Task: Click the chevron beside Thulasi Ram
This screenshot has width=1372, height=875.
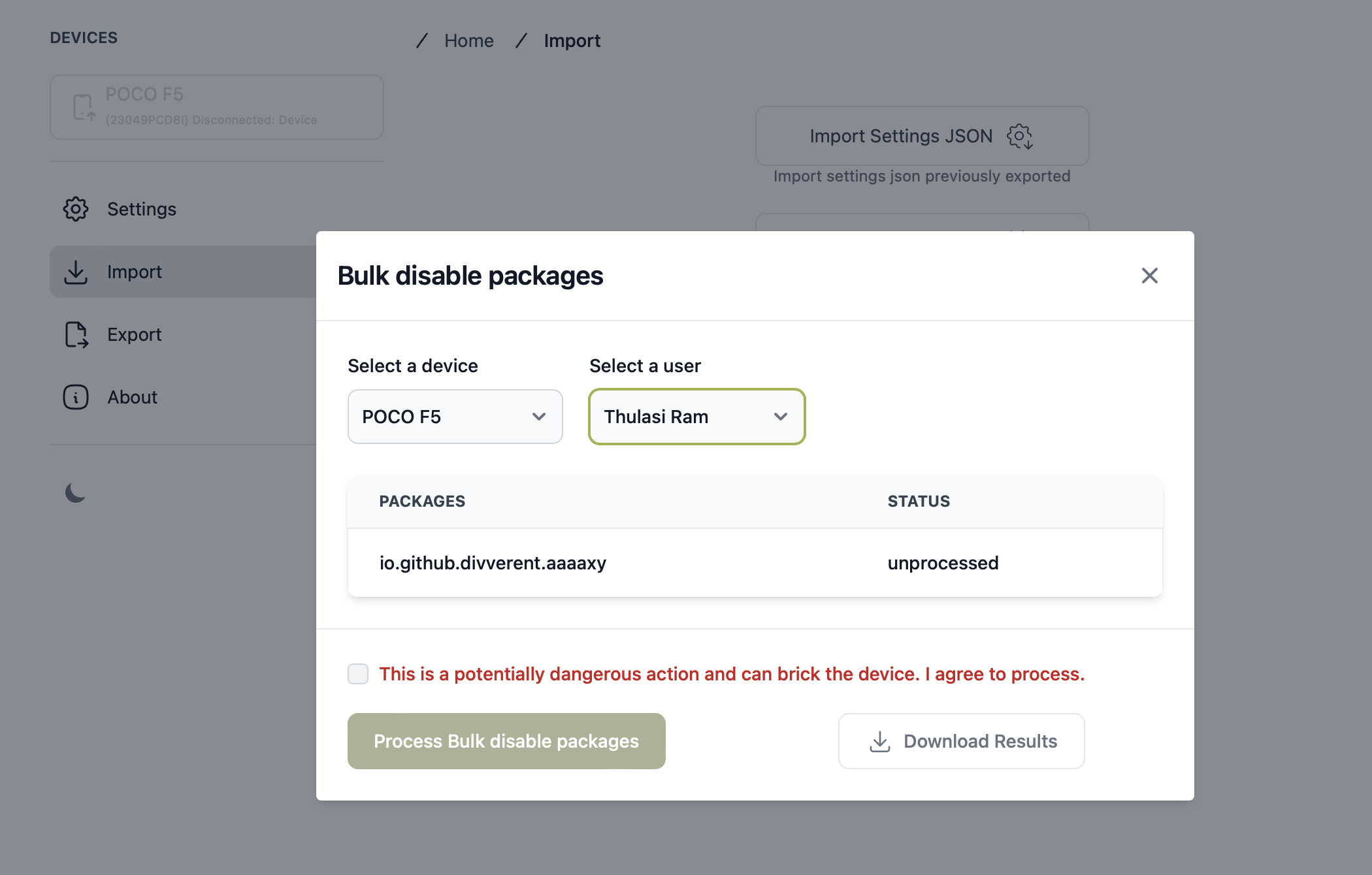Action: [x=780, y=417]
